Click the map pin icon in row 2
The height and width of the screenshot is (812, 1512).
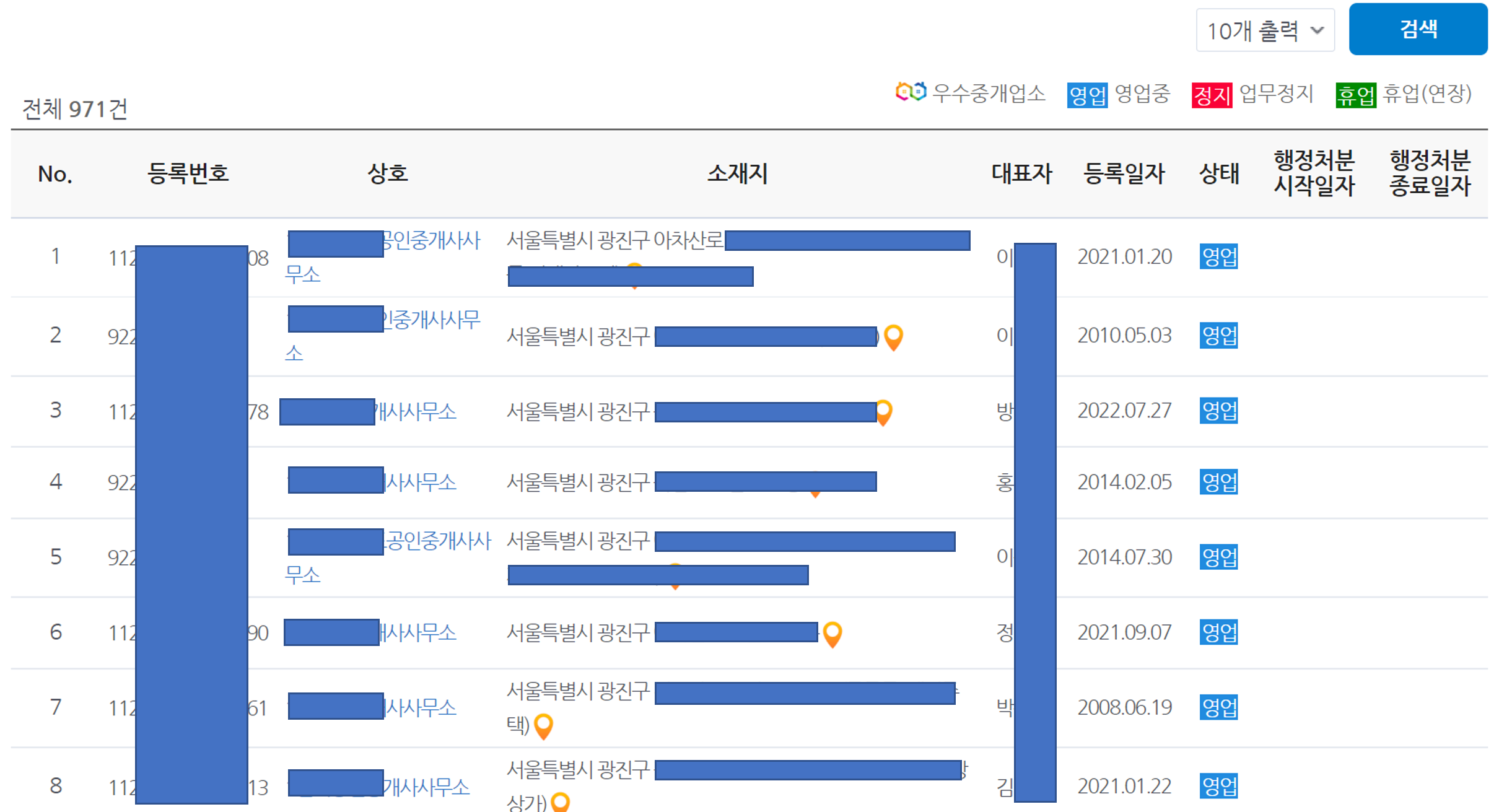point(893,337)
